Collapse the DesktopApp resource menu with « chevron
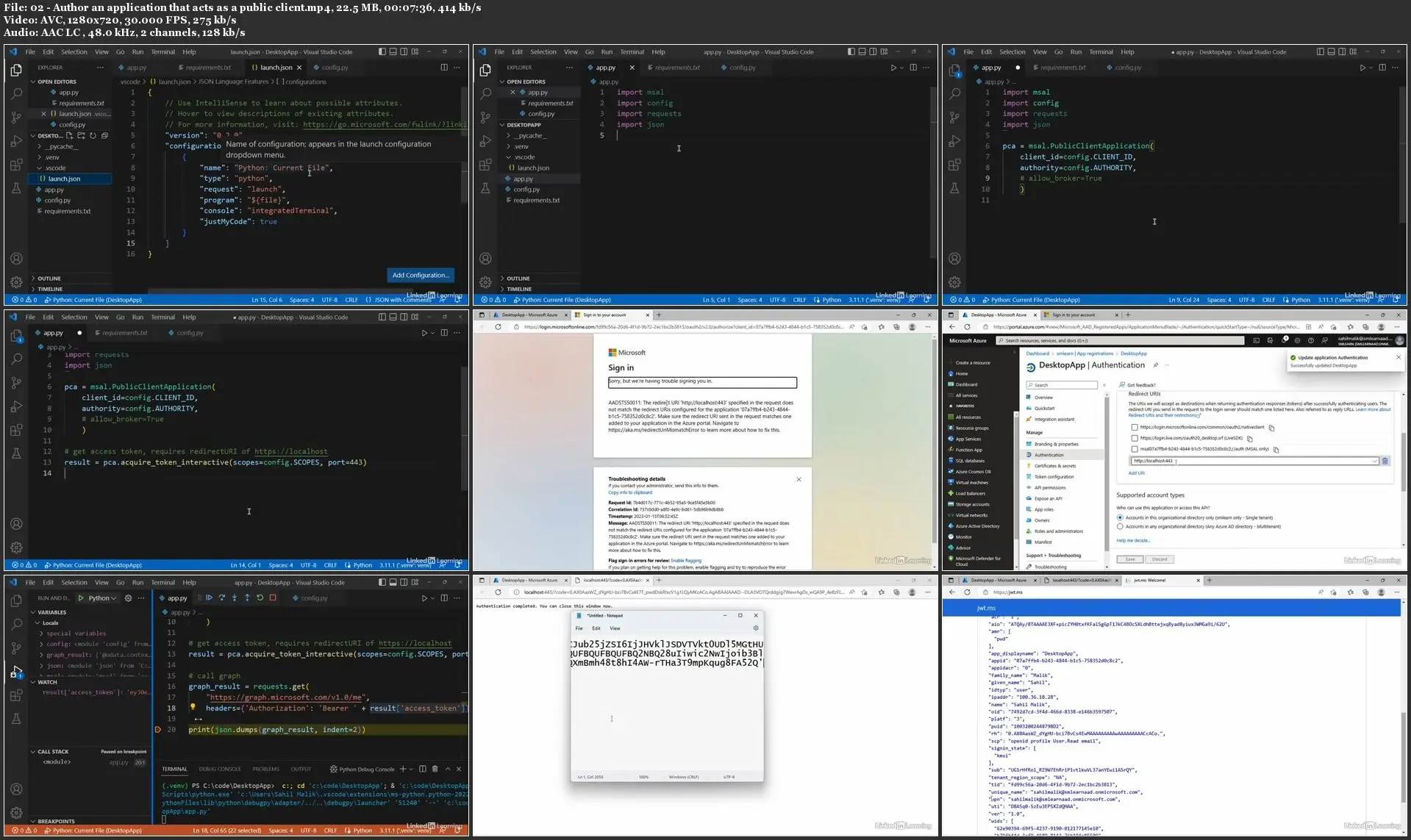The image size is (1411, 840). point(1104,385)
